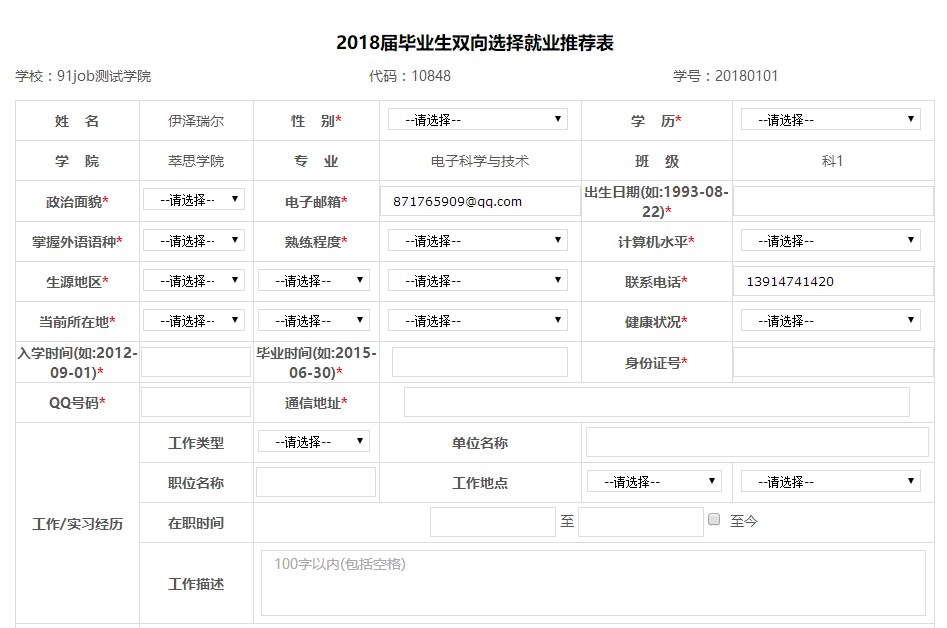Click the 单位名称 company name field
The image size is (947, 628).
coord(757,442)
